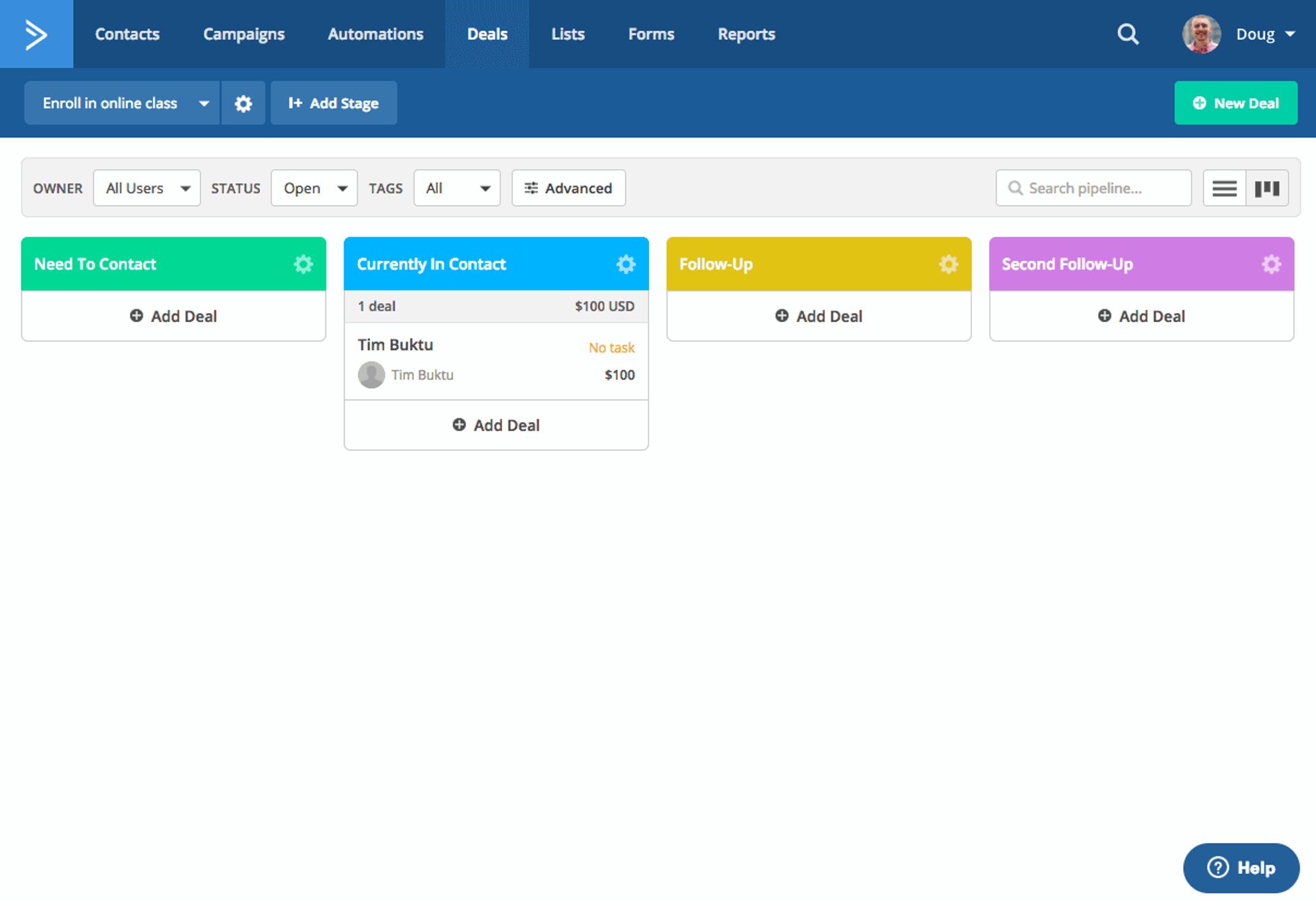The height and width of the screenshot is (902, 1316).
Task: Open the Help widget
Action: [1241, 867]
